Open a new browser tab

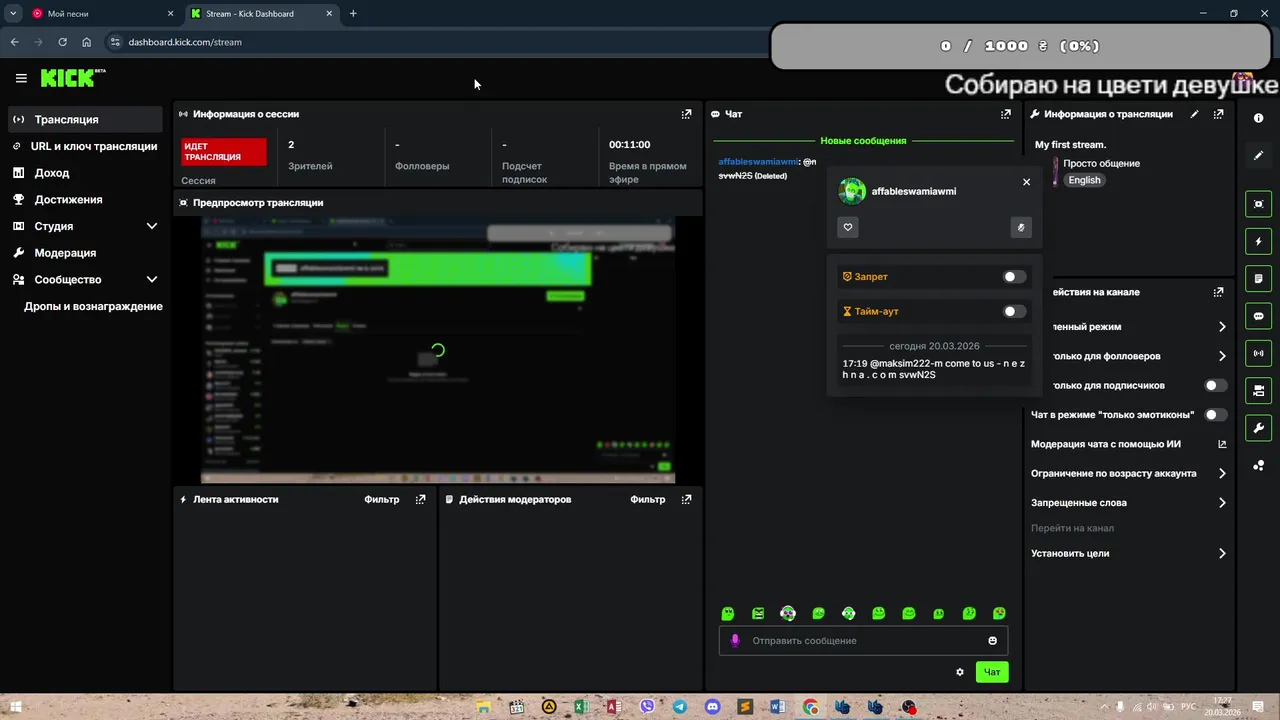tap(353, 14)
